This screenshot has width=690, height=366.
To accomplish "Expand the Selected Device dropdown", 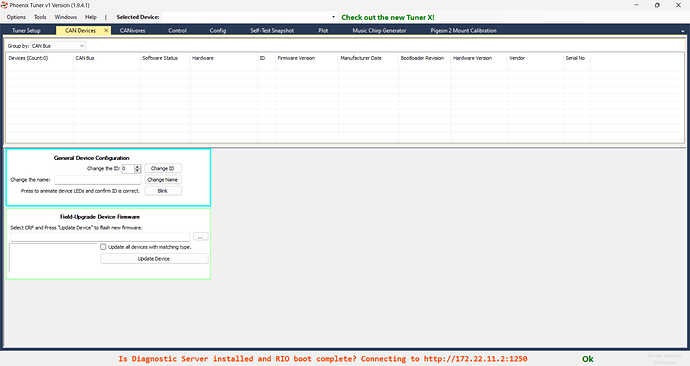I will coord(333,17).
